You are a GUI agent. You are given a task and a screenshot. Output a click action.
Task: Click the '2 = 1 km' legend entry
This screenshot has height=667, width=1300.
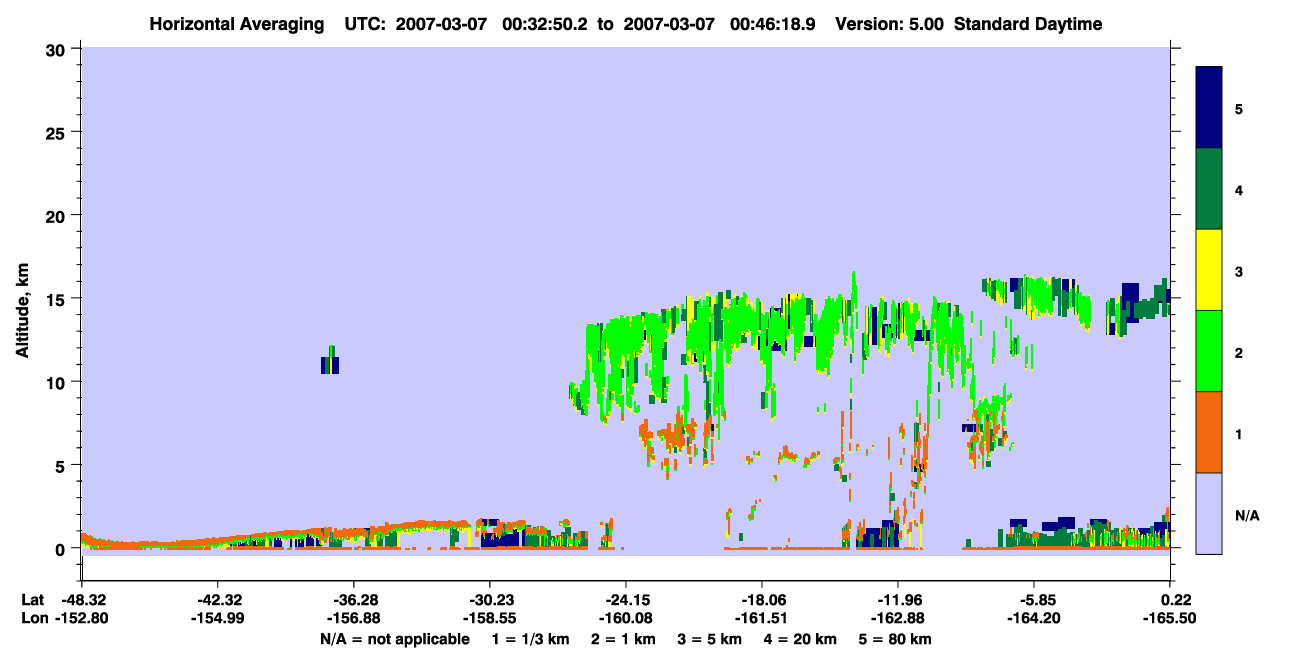(623, 639)
